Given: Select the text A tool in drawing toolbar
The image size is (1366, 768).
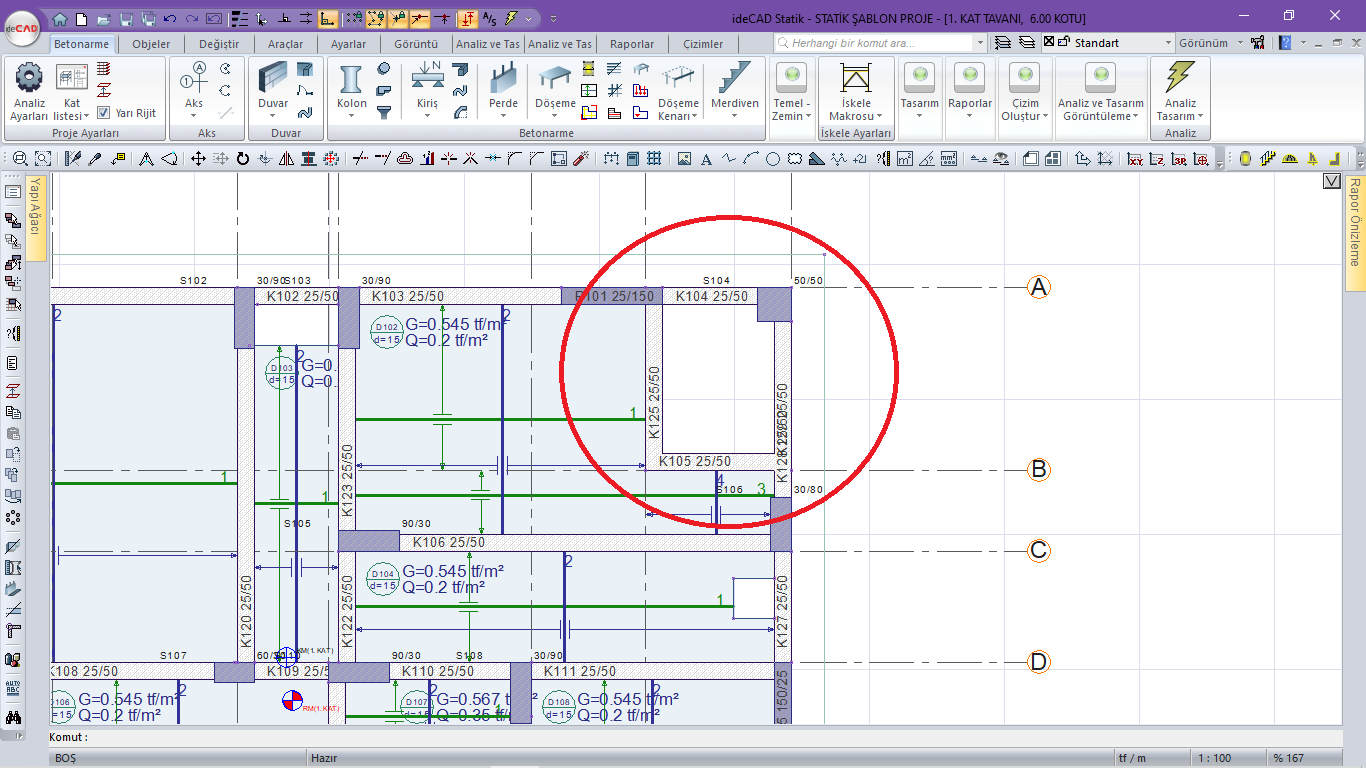Looking at the screenshot, I should click(x=706, y=158).
